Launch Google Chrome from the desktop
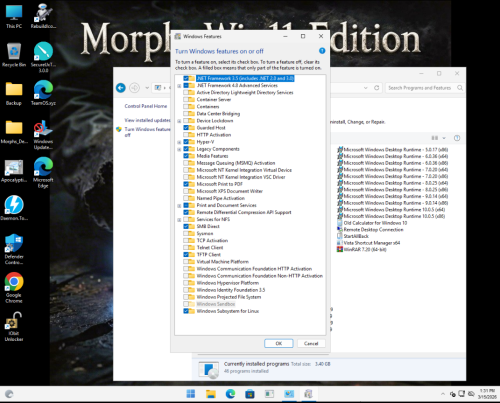 point(14,288)
